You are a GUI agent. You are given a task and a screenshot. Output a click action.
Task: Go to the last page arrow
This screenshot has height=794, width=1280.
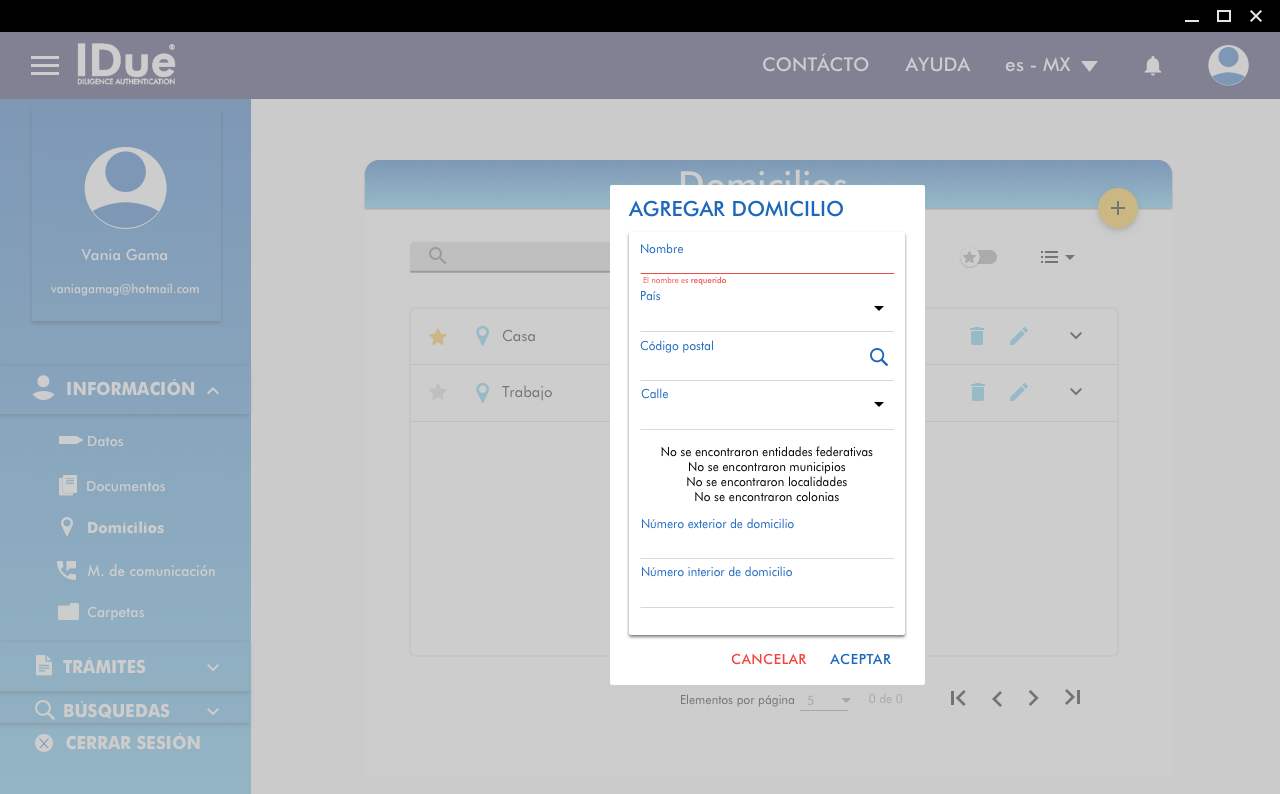tap(1072, 698)
